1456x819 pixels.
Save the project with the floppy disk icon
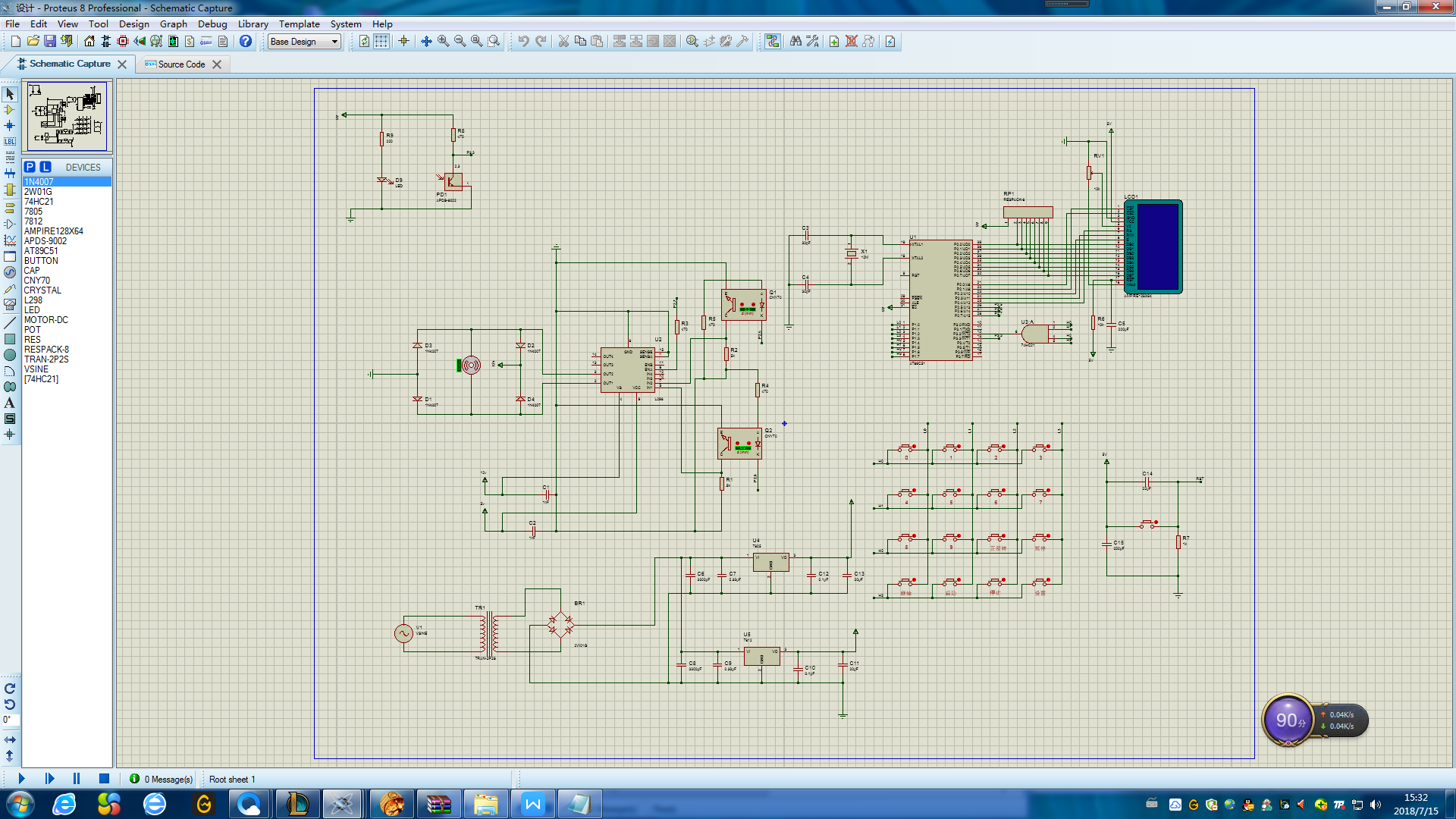pos(49,42)
